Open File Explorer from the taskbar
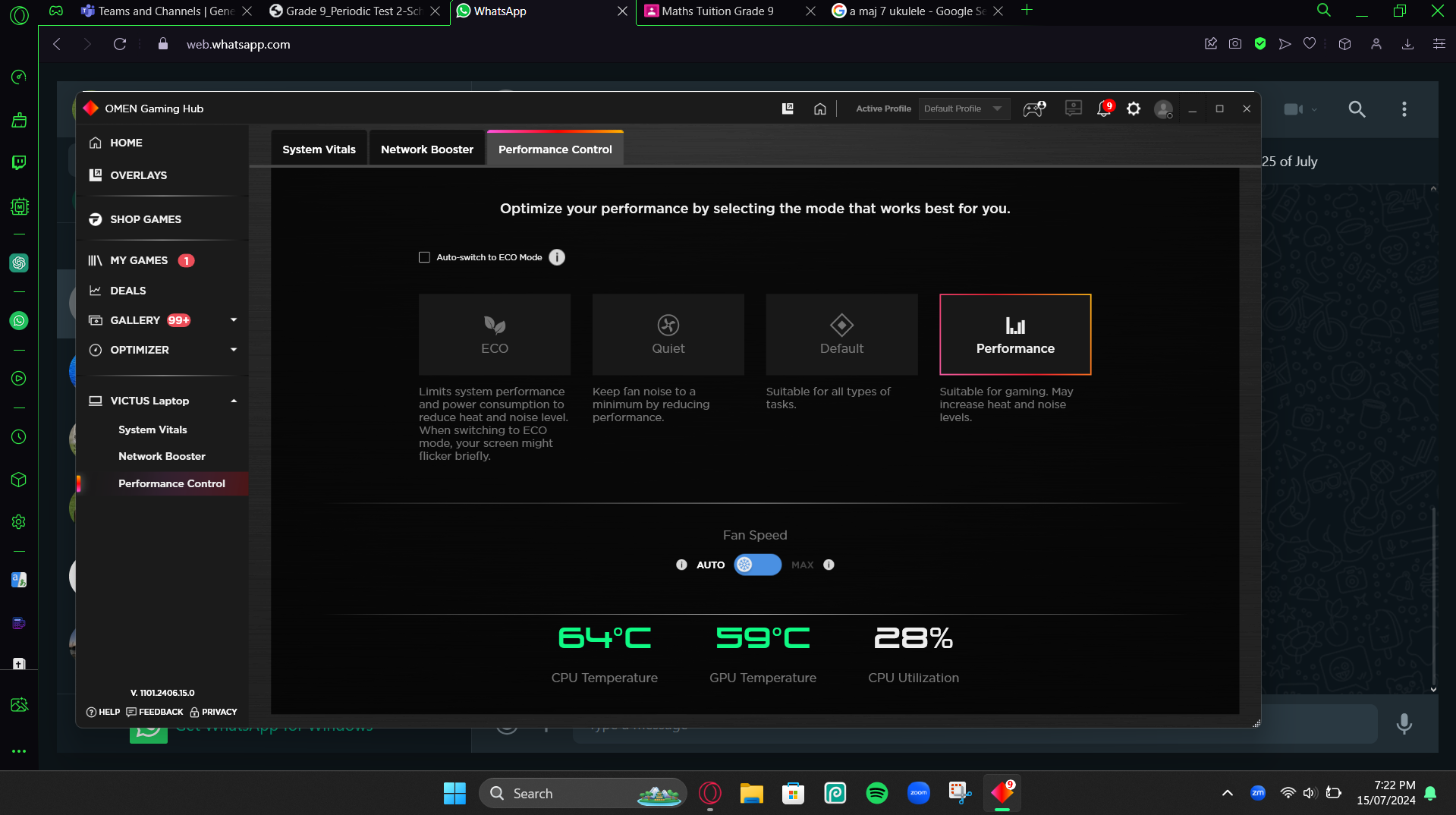The height and width of the screenshot is (815, 1456). tap(751, 793)
